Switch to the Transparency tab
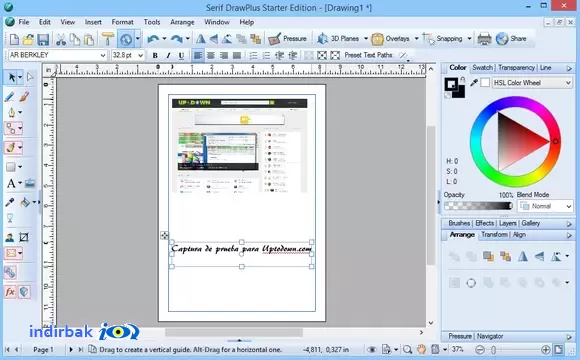This screenshot has height=360, width=580. tap(516, 68)
